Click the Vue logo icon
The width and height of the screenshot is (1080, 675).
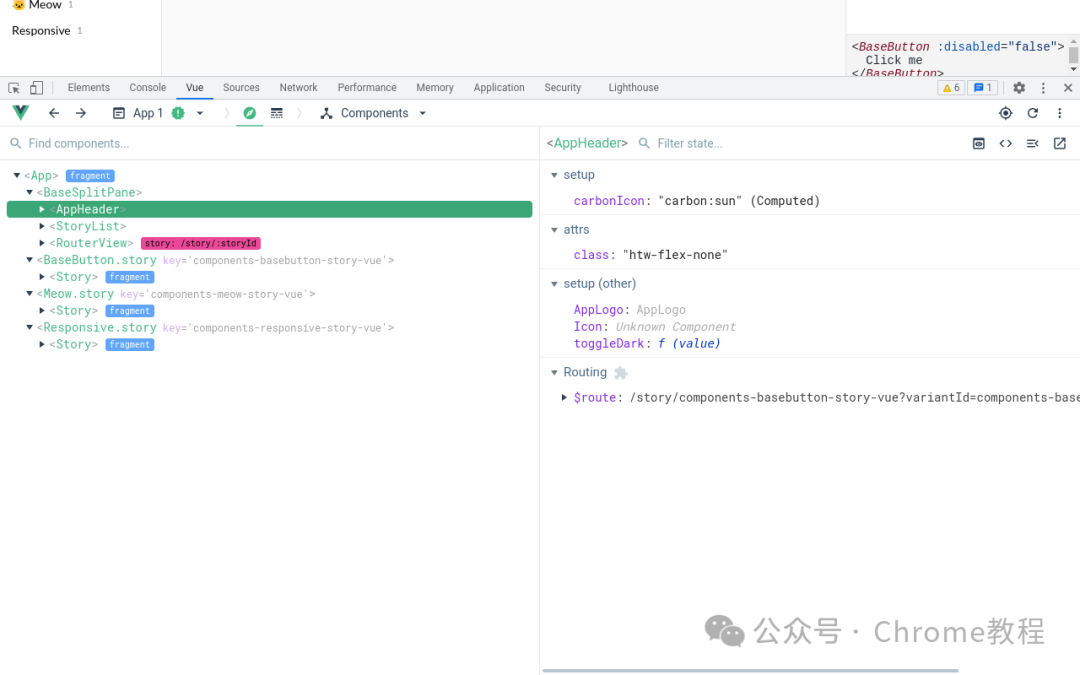21,112
